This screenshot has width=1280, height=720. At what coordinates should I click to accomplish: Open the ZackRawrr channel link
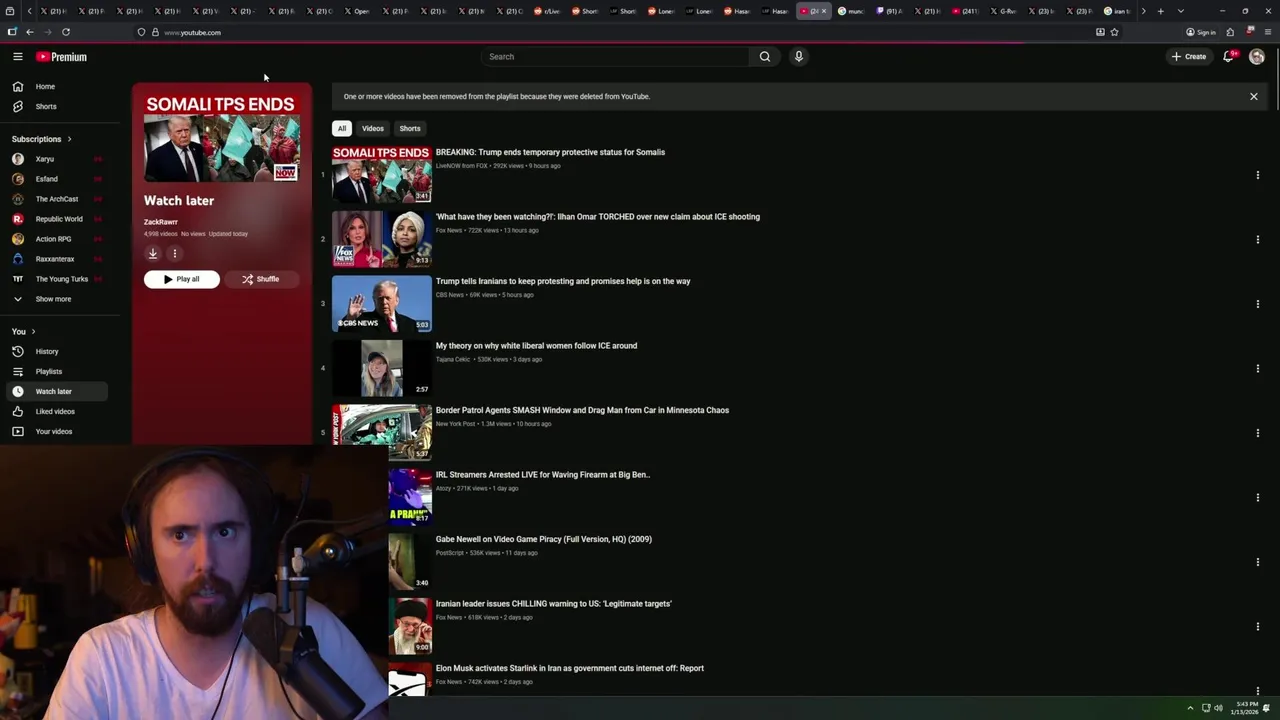point(161,222)
